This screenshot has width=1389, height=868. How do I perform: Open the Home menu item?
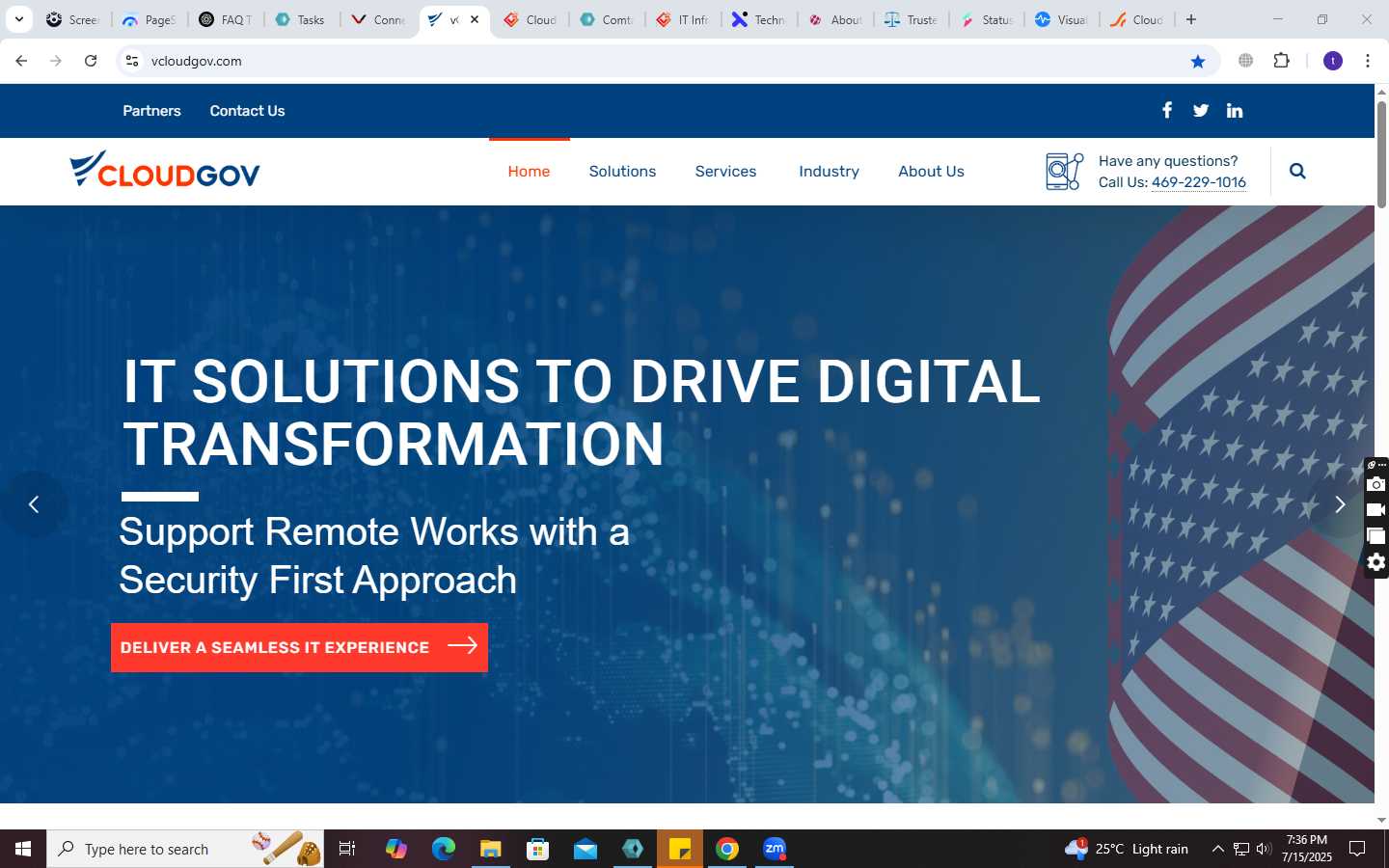pos(529,172)
